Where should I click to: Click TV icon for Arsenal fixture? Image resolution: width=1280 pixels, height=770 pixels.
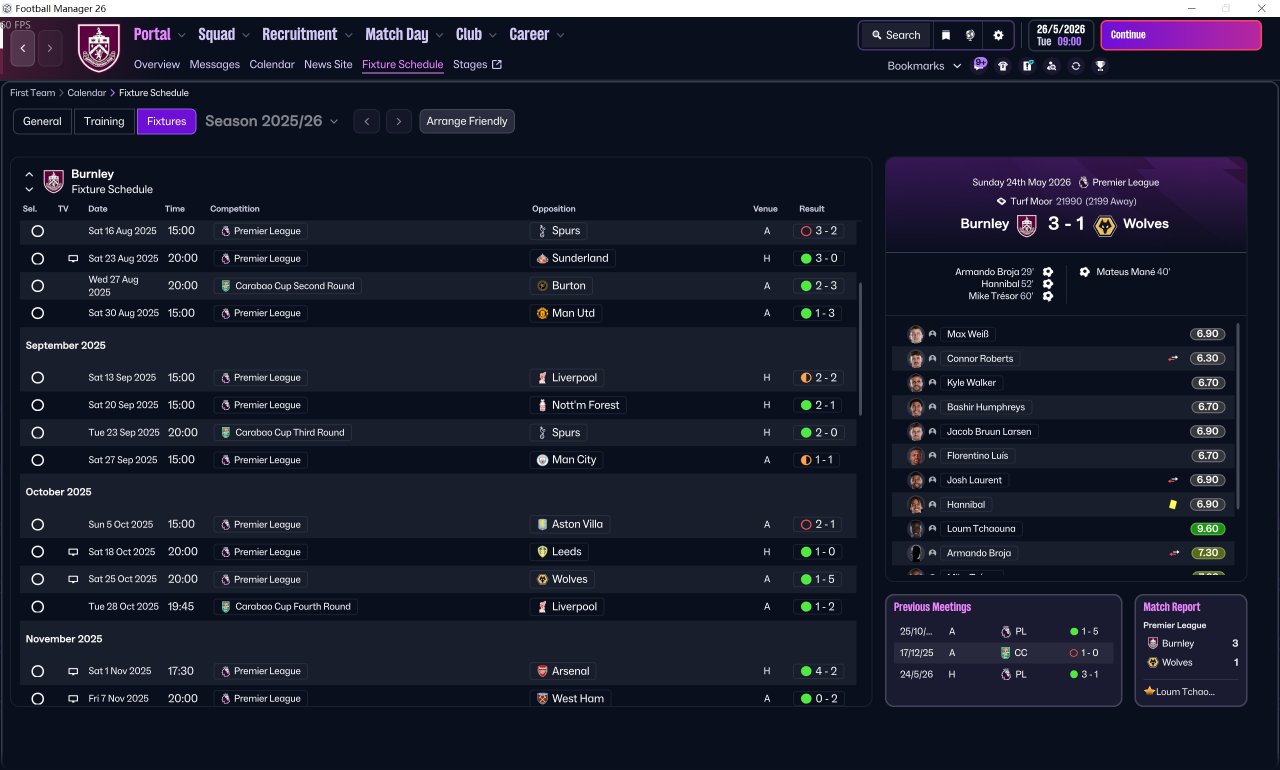tap(73, 672)
